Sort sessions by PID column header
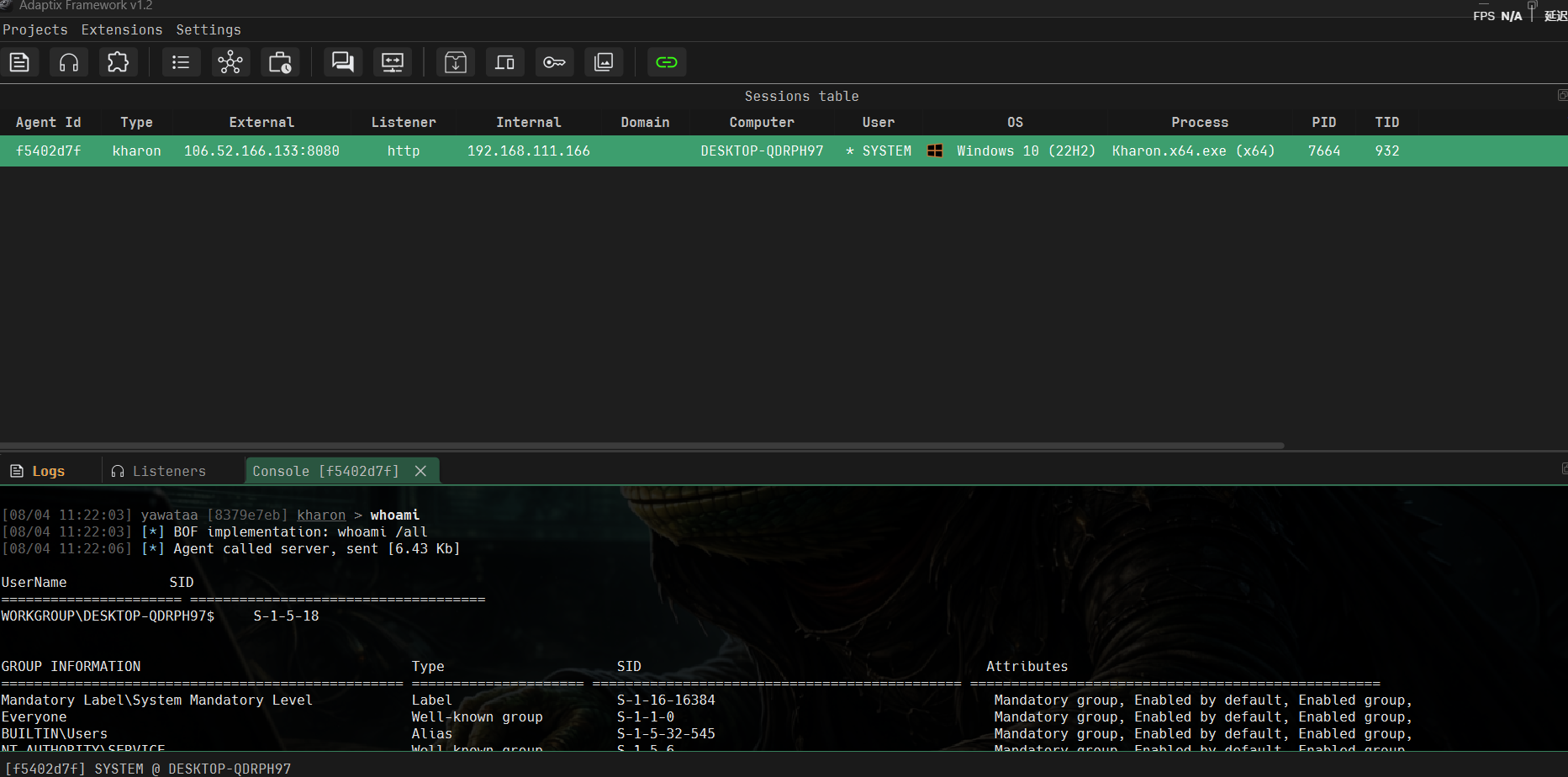Screen dimensions: 1568x777 pos(1324,123)
